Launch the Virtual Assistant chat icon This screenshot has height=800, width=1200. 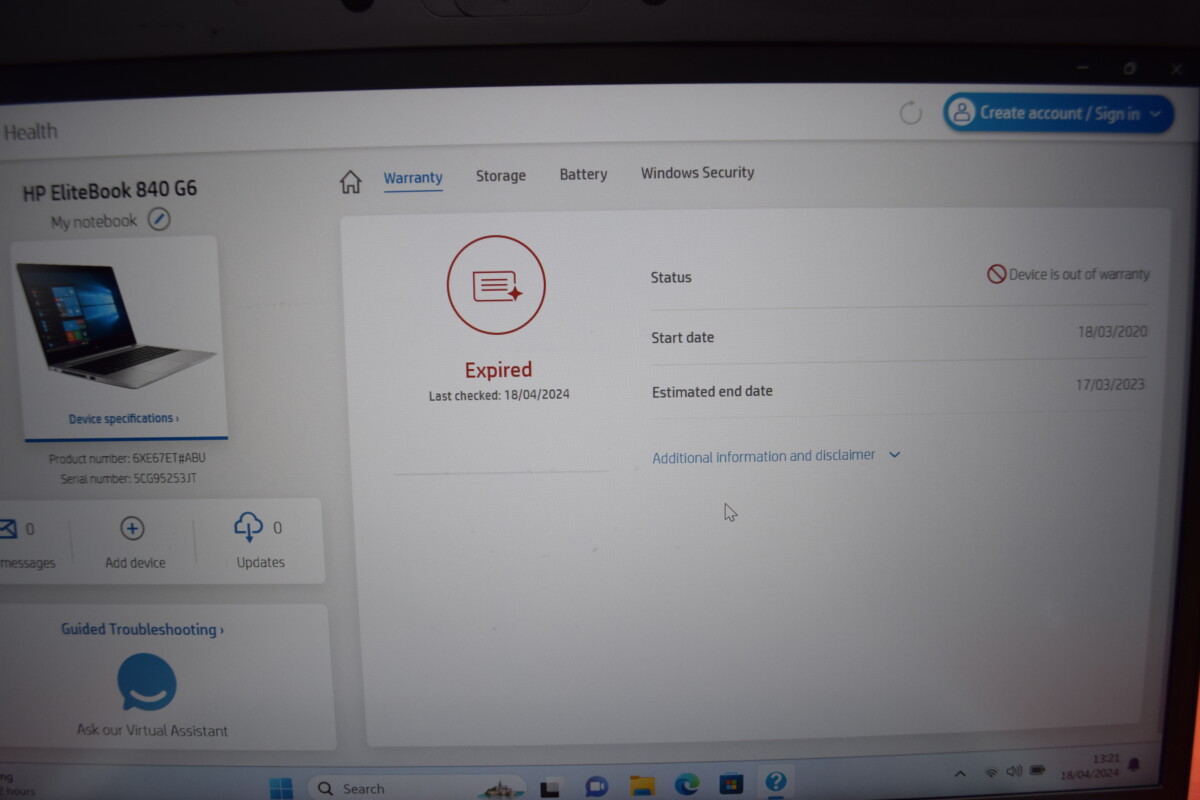pos(147,682)
